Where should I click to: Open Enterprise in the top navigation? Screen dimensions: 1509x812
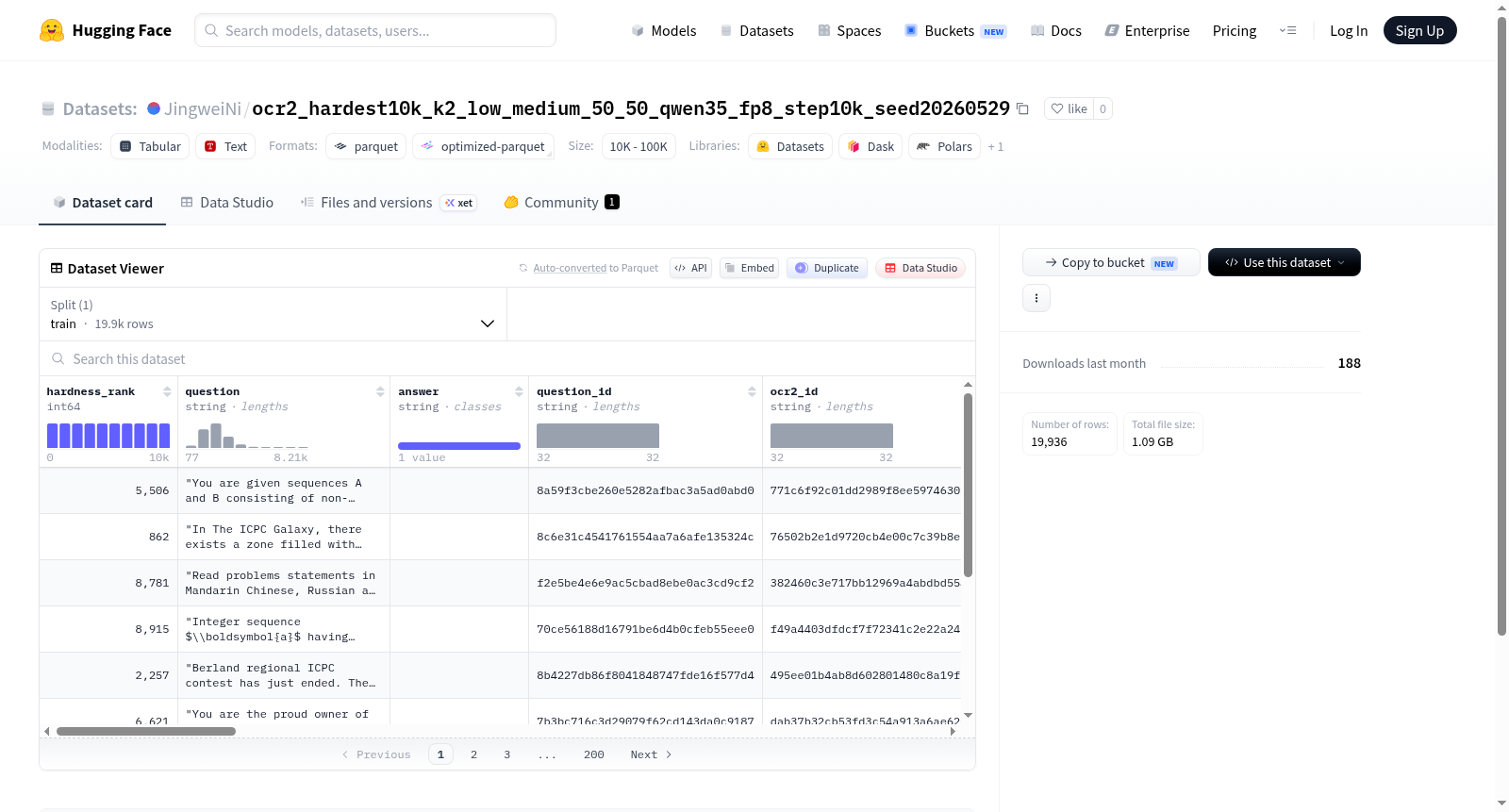1147,30
